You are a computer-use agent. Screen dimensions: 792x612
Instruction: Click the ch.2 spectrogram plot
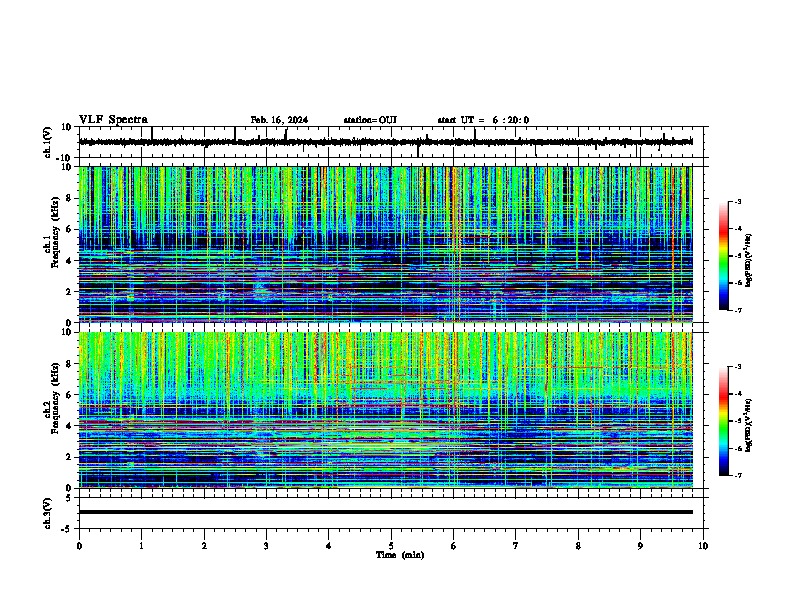tap(385, 410)
